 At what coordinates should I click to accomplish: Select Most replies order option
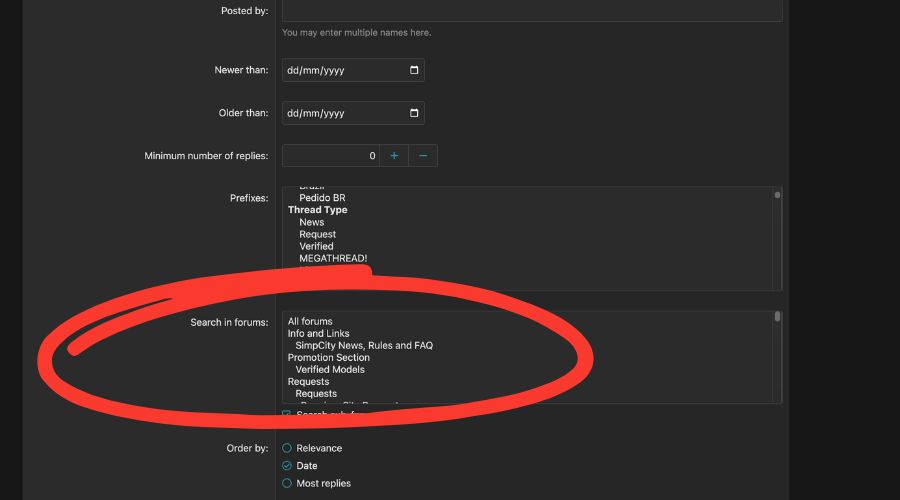pos(287,483)
